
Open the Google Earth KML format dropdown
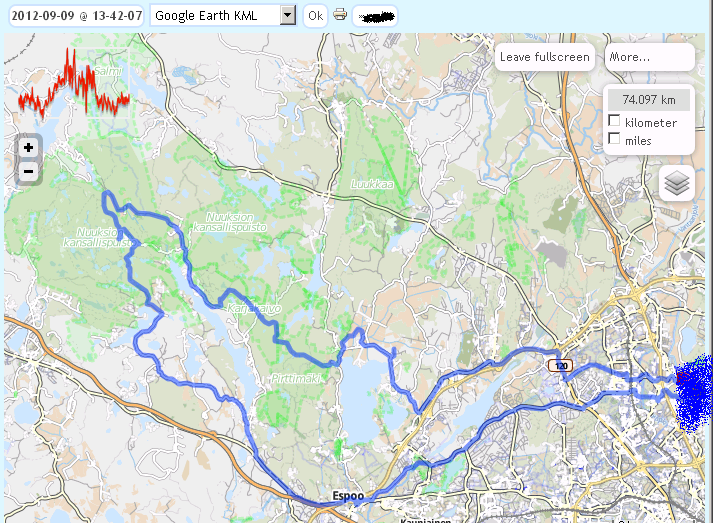click(x=215, y=15)
